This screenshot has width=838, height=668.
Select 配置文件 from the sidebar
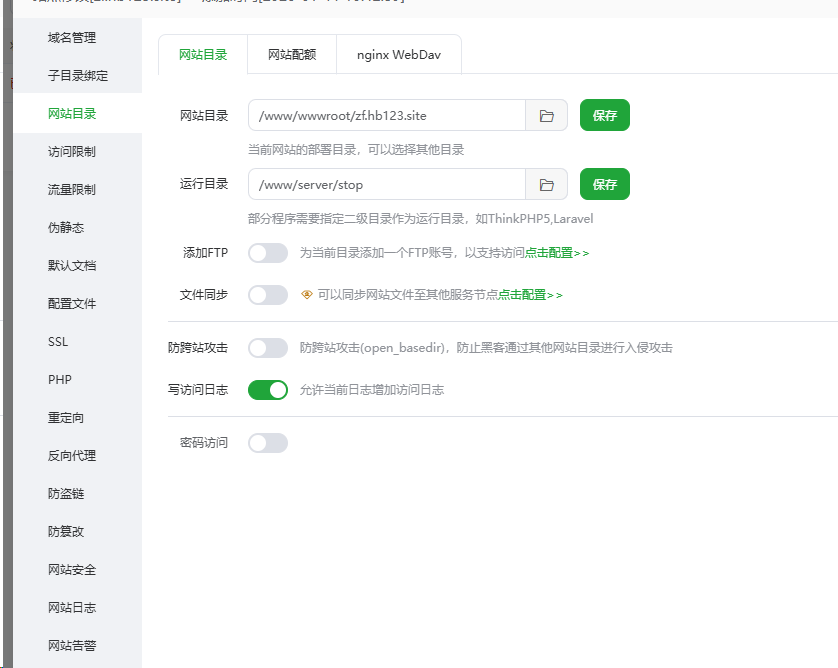[x=72, y=304]
